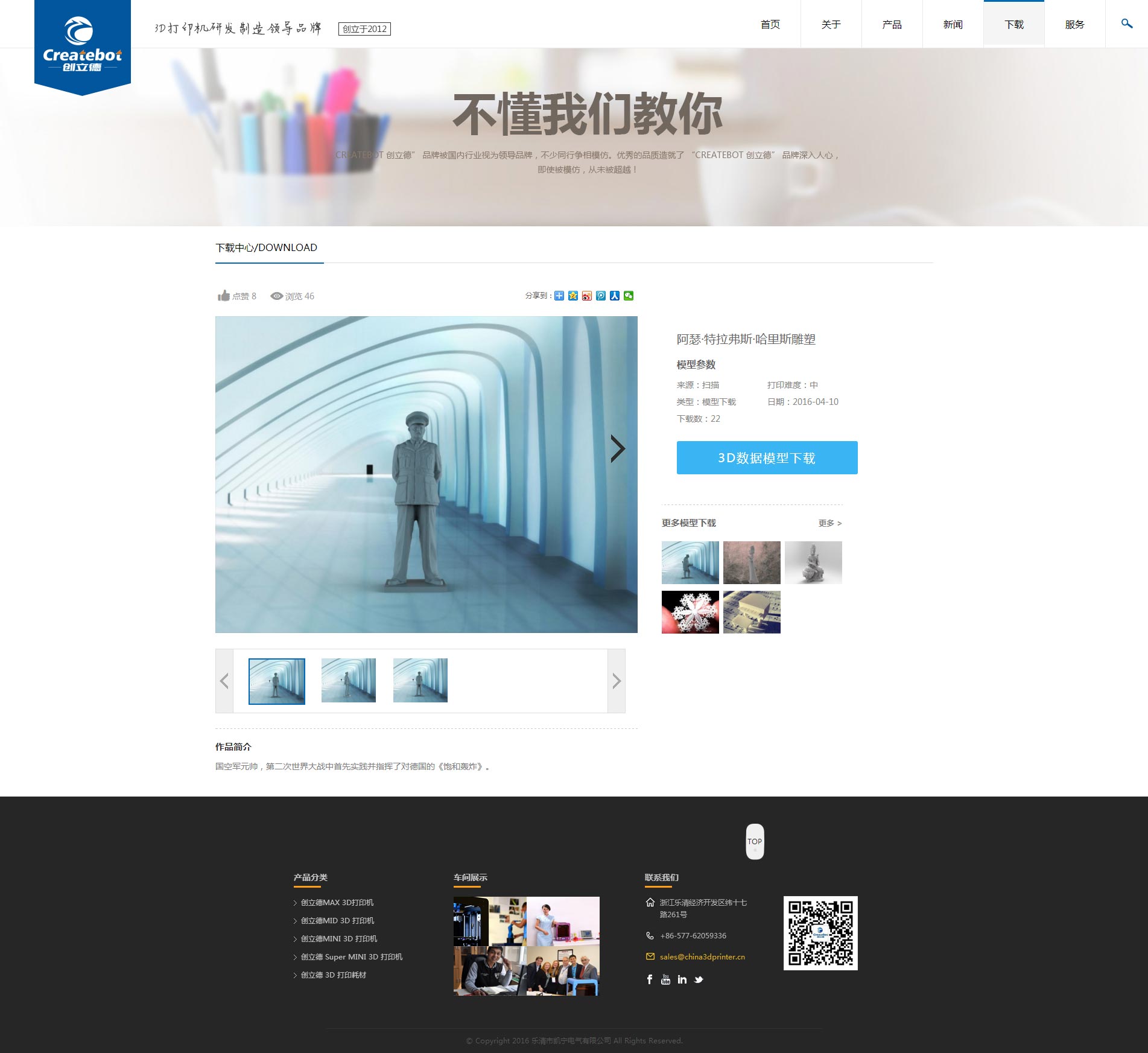Viewport: 1148px width, 1053px height.
Task: Like the model with thumbs-up icon
Action: [x=224, y=296]
